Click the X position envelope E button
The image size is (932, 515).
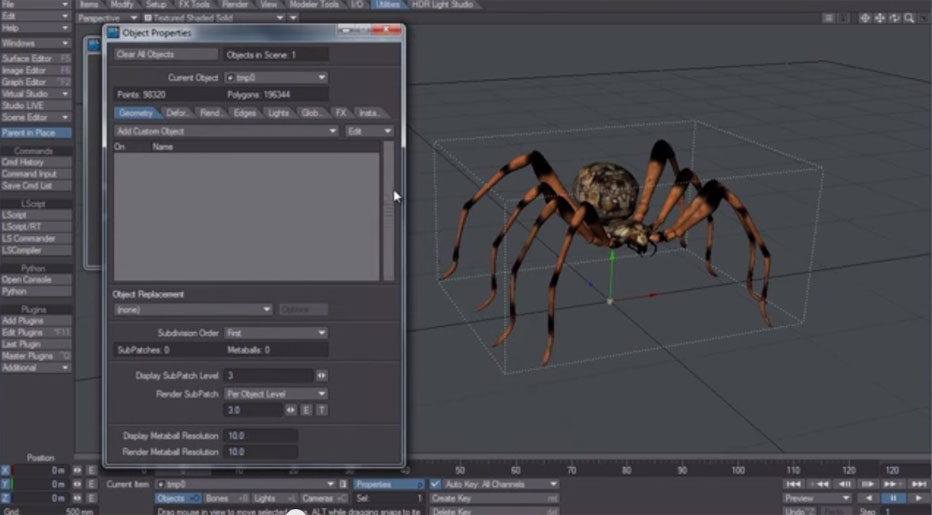[91, 470]
